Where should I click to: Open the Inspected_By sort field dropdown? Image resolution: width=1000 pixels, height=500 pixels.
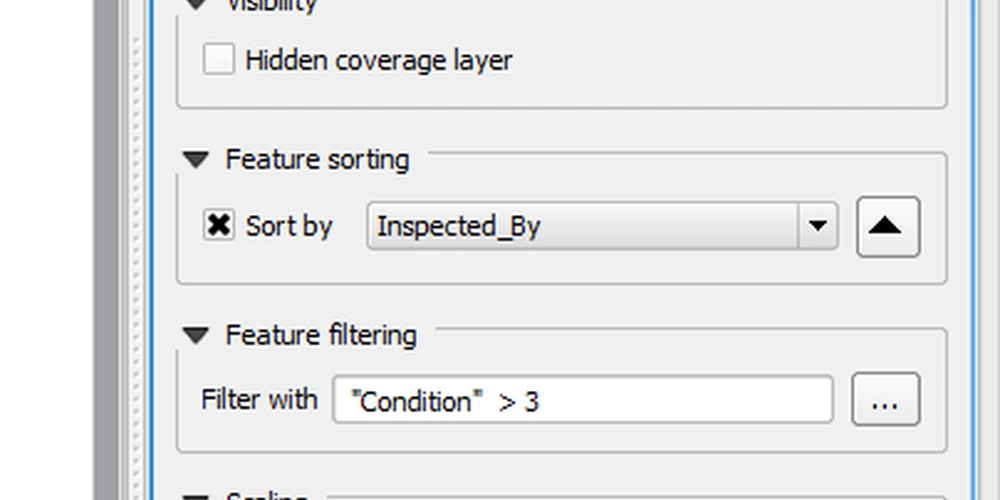click(x=602, y=226)
